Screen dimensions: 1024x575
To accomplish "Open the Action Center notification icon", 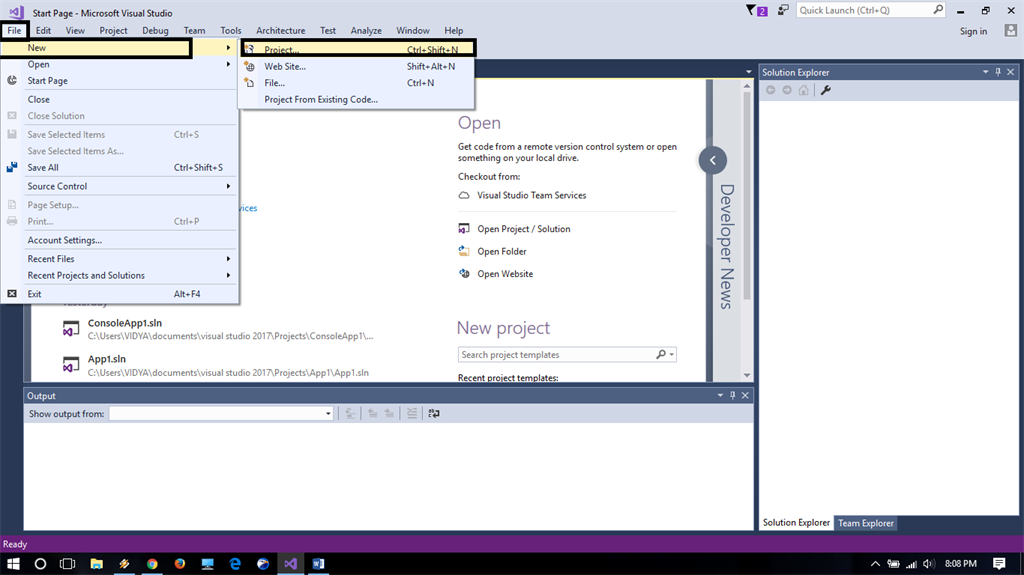I will point(999,563).
